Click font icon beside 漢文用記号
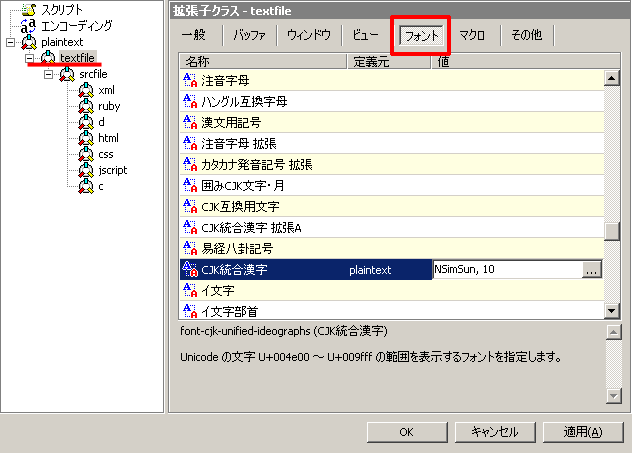 (x=190, y=122)
